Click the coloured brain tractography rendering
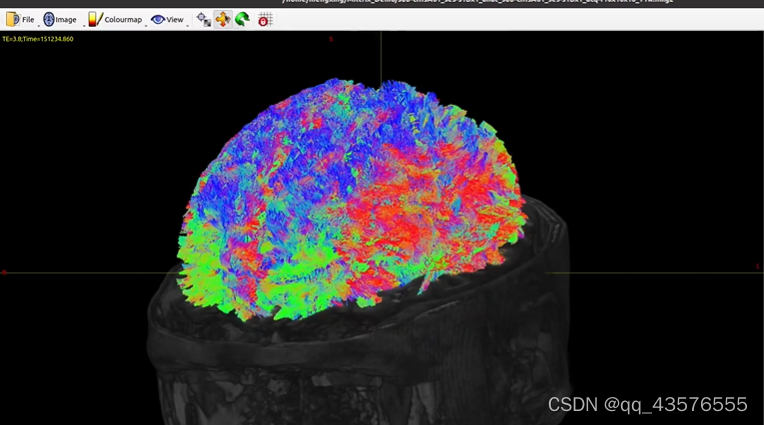This screenshot has height=425, width=764. click(x=351, y=200)
